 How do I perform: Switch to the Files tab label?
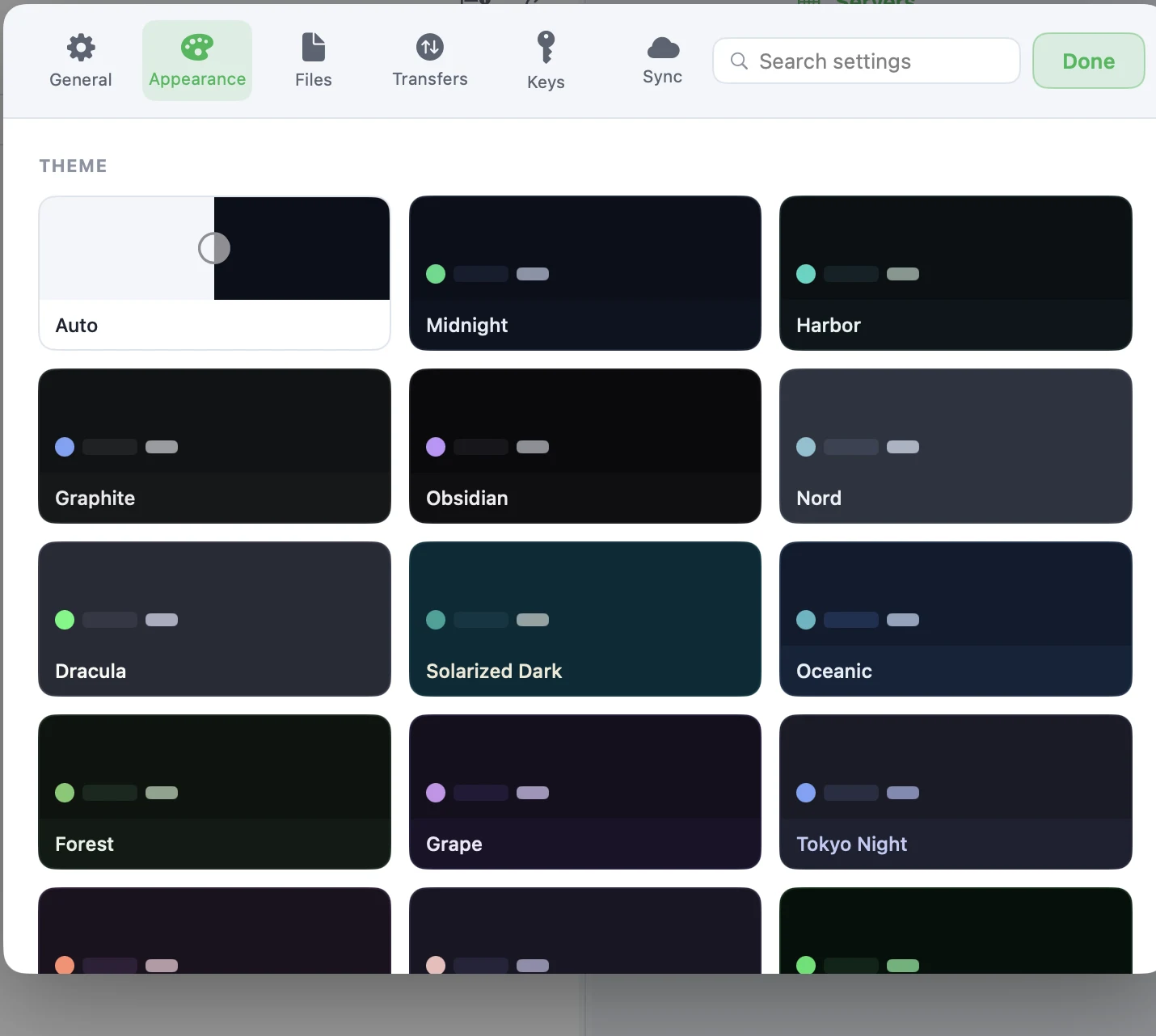[x=314, y=80]
